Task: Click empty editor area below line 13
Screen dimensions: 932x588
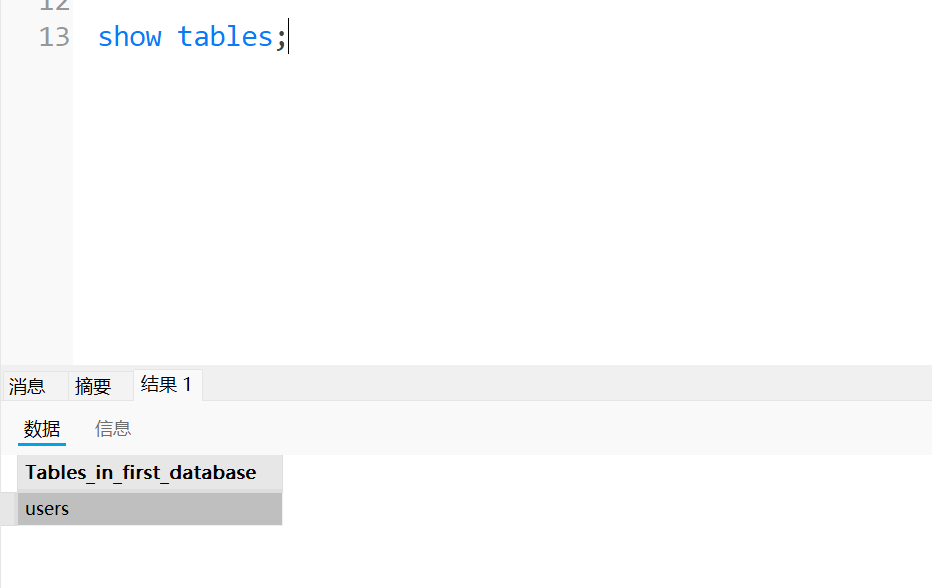Action: [x=500, y=200]
